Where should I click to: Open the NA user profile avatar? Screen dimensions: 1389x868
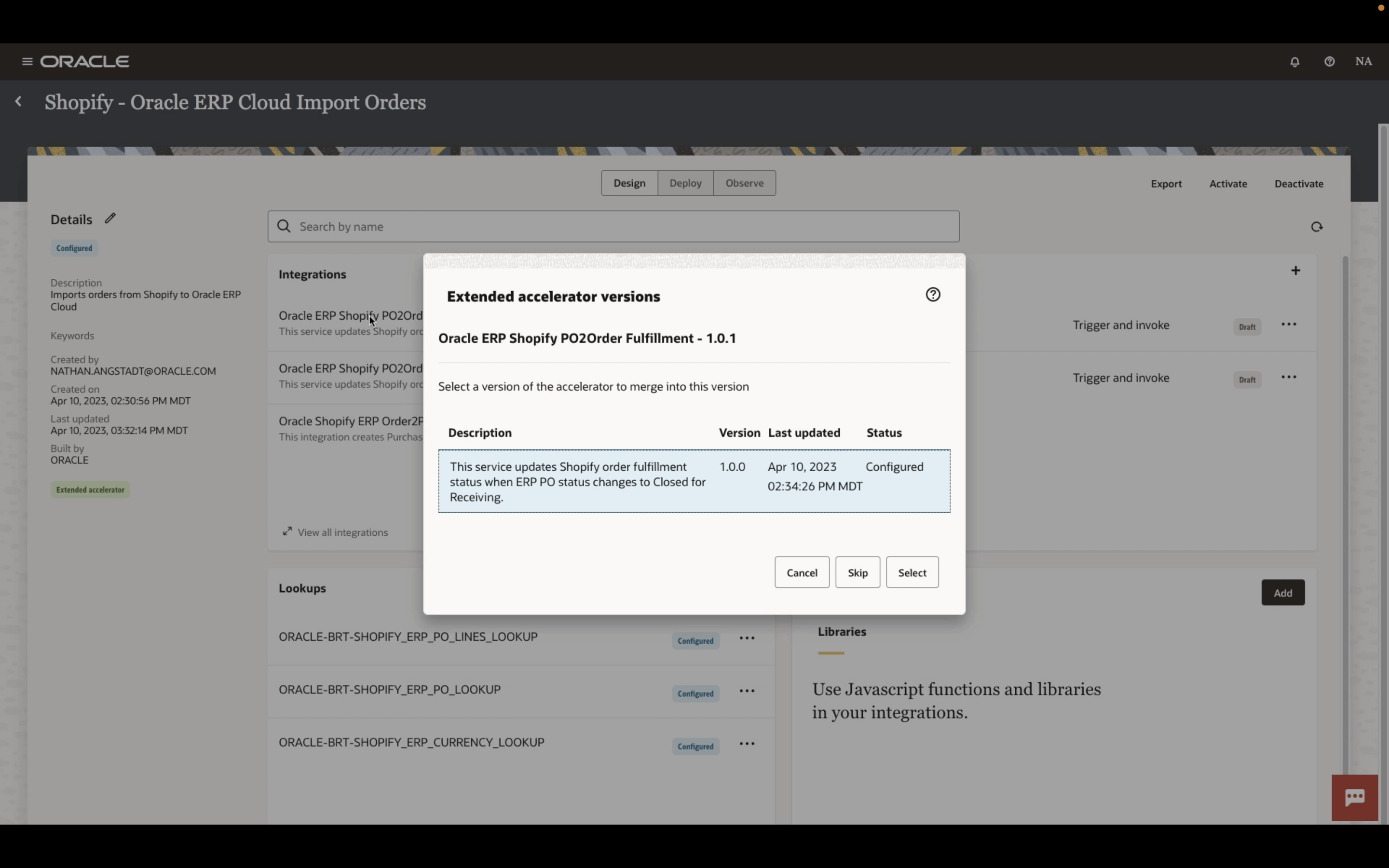(x=1364, y=61)
